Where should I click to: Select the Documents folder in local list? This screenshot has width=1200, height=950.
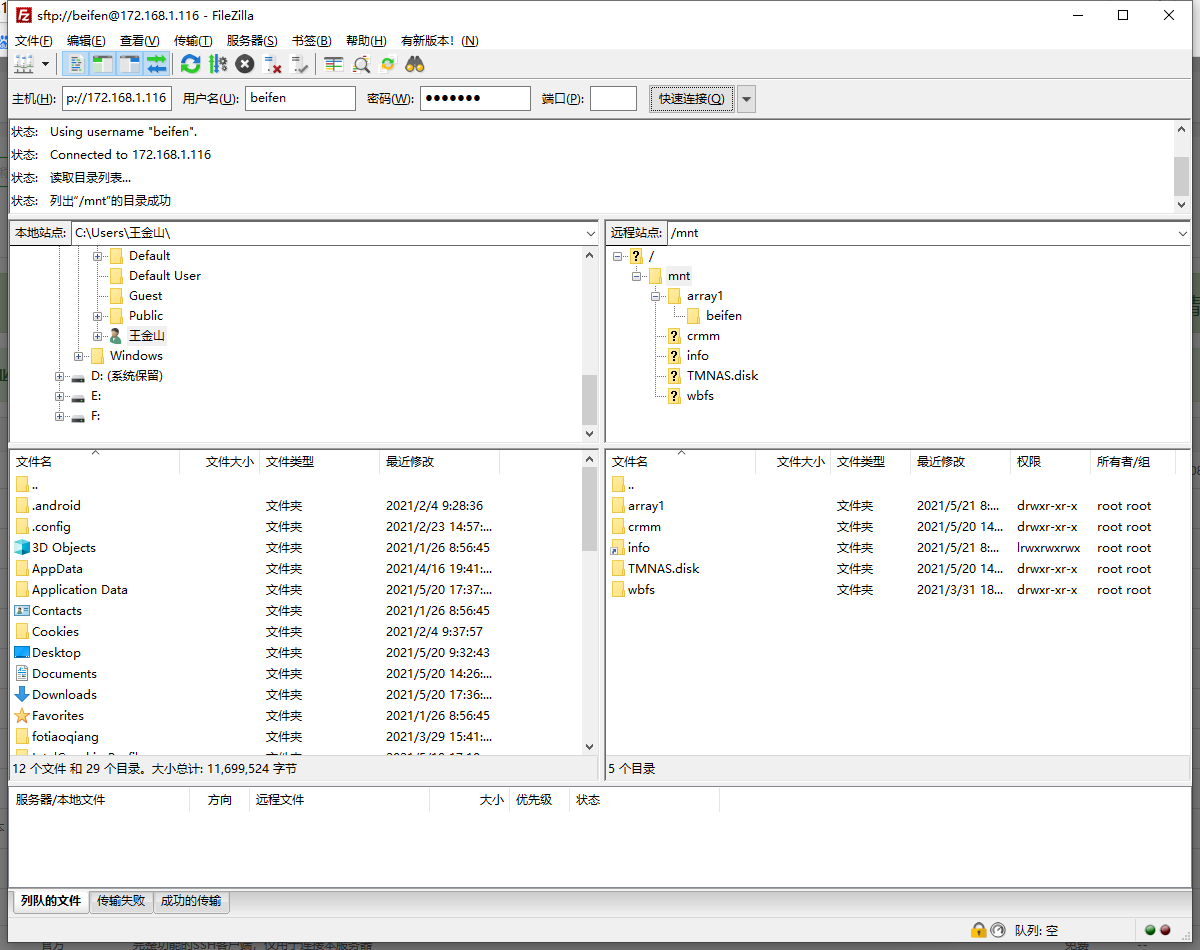click(x=64, y=674)
